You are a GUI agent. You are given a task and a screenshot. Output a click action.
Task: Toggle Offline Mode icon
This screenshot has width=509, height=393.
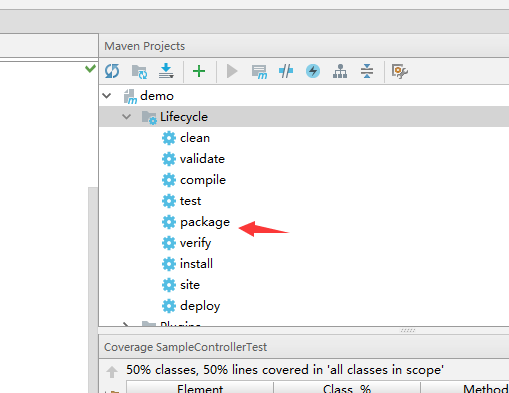point(286,71)
